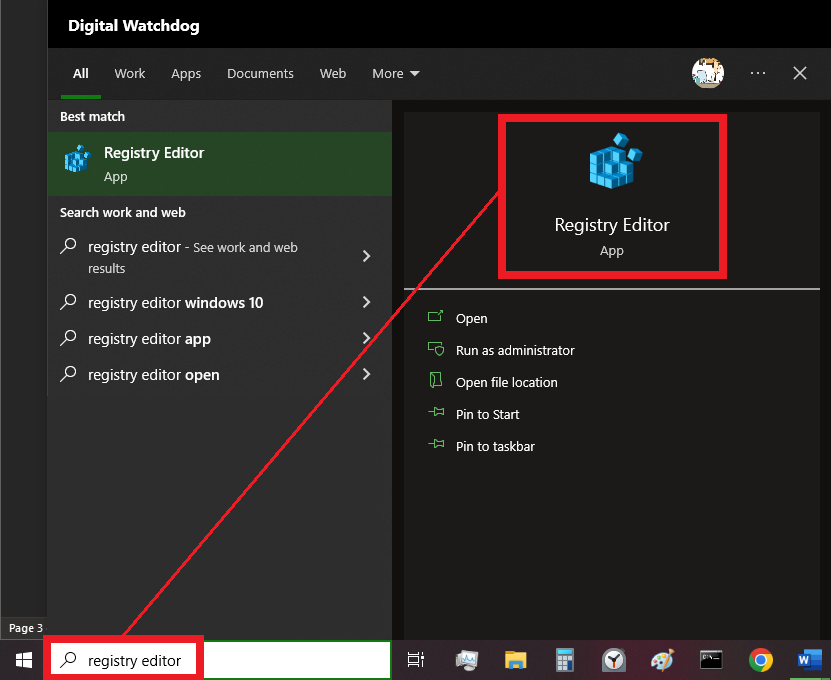Viewport: 831px width, 680px height.
Task: Expand 'registry editor app' suggestion arrow
Action: (x=366, y=339)
